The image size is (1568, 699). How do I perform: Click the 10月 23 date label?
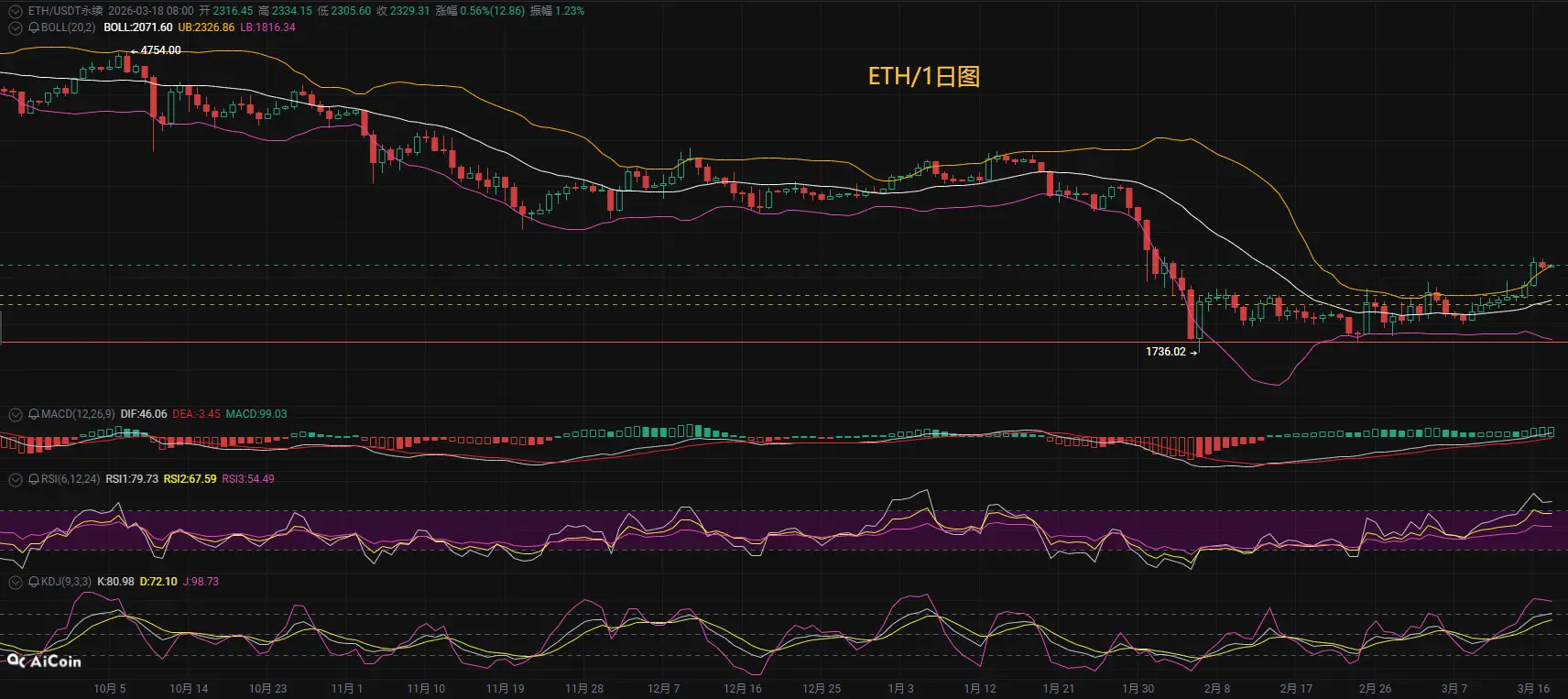[x=267, y=689]
